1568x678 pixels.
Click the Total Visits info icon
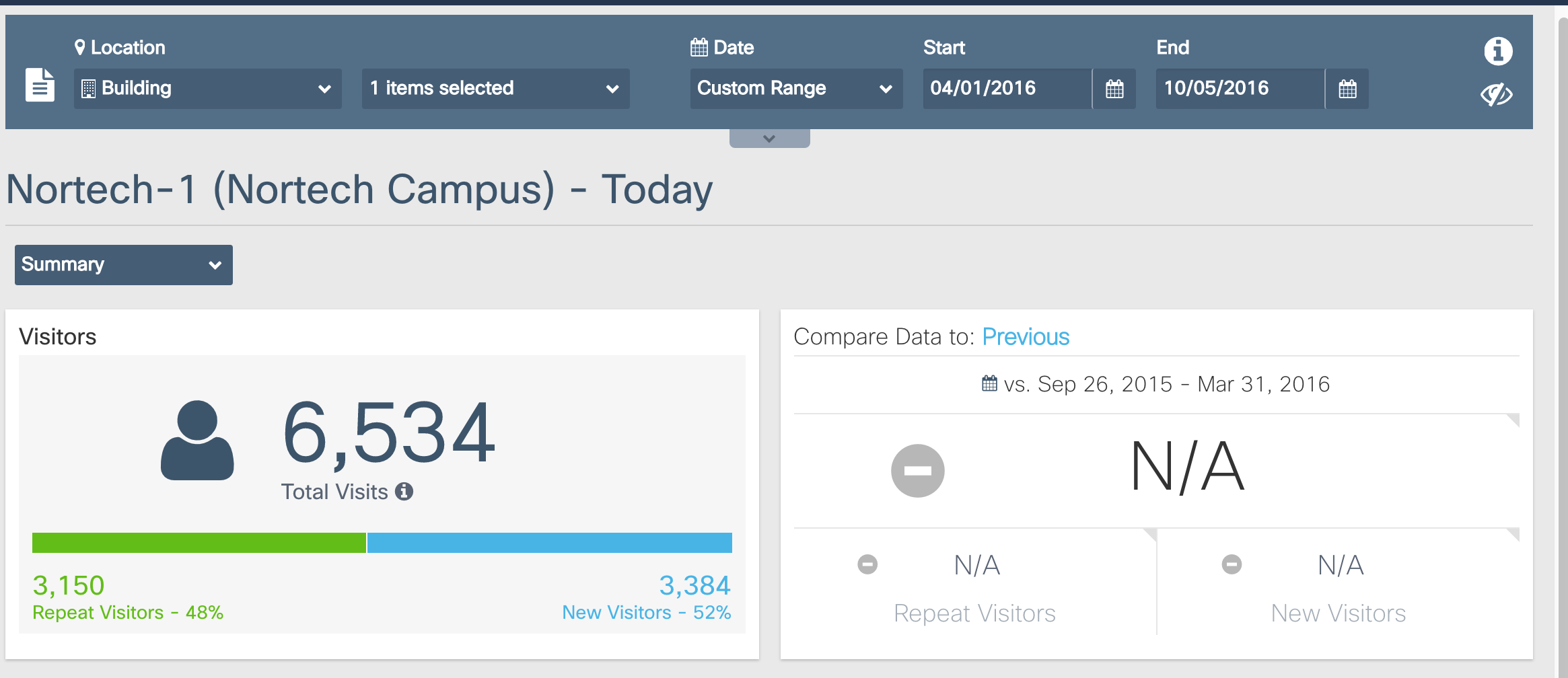(404, 492)
